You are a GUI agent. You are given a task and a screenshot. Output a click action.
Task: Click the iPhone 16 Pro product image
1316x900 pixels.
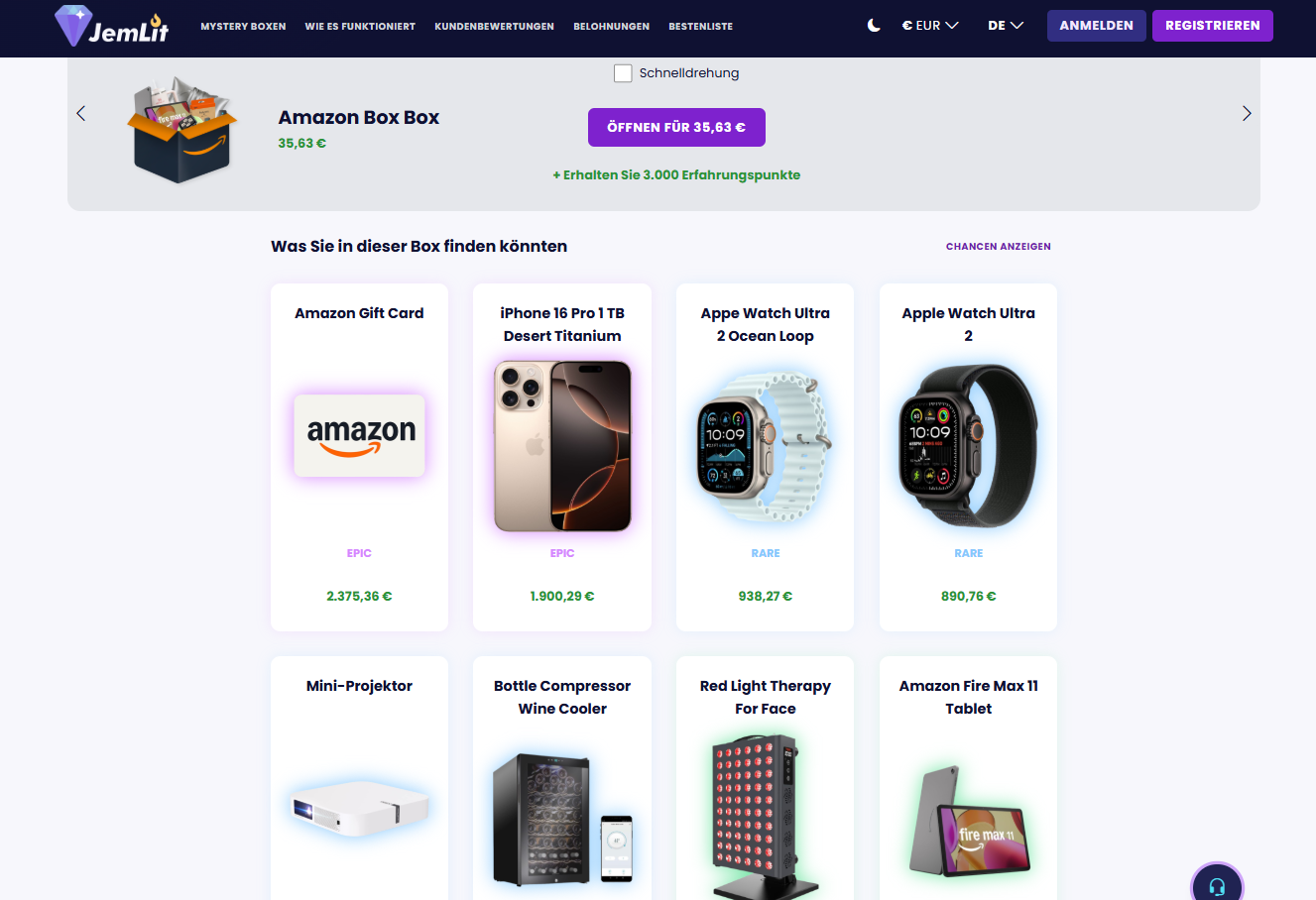[x=562, y=446]
